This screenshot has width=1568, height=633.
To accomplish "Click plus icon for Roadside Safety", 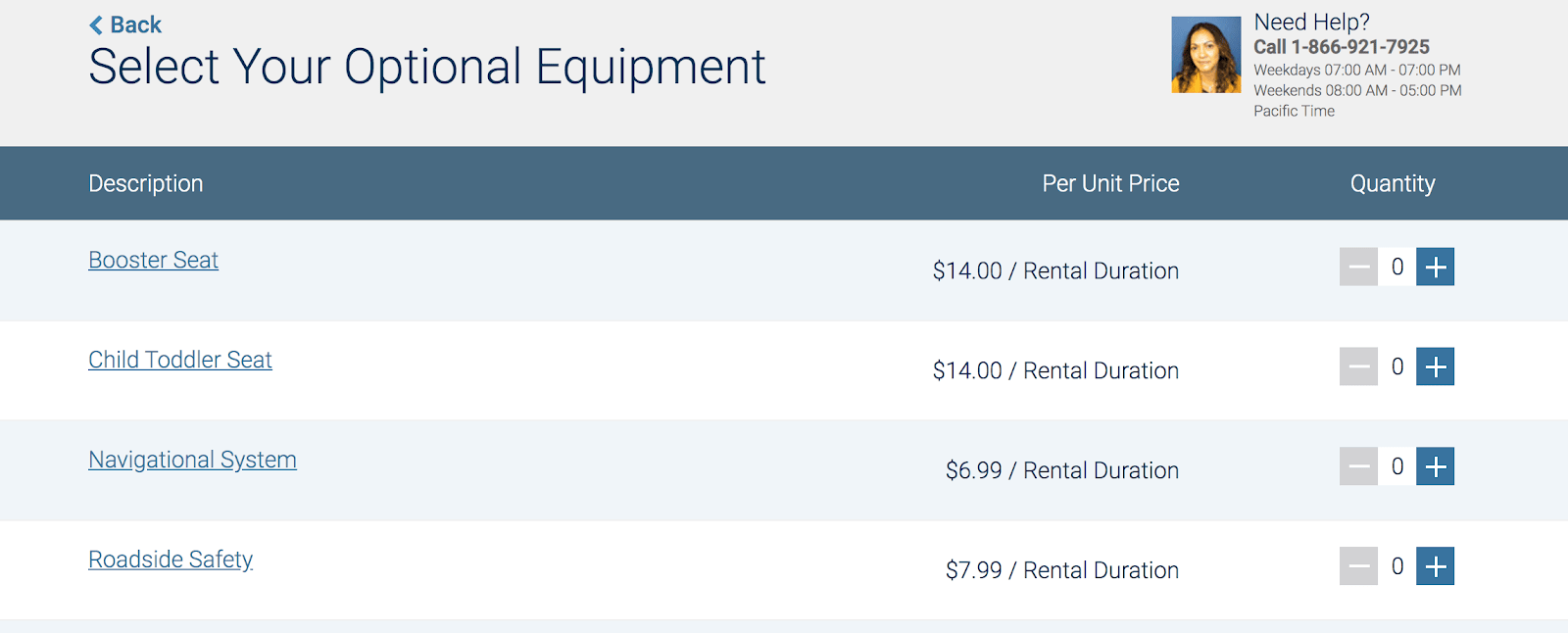I will (1434, 566).
